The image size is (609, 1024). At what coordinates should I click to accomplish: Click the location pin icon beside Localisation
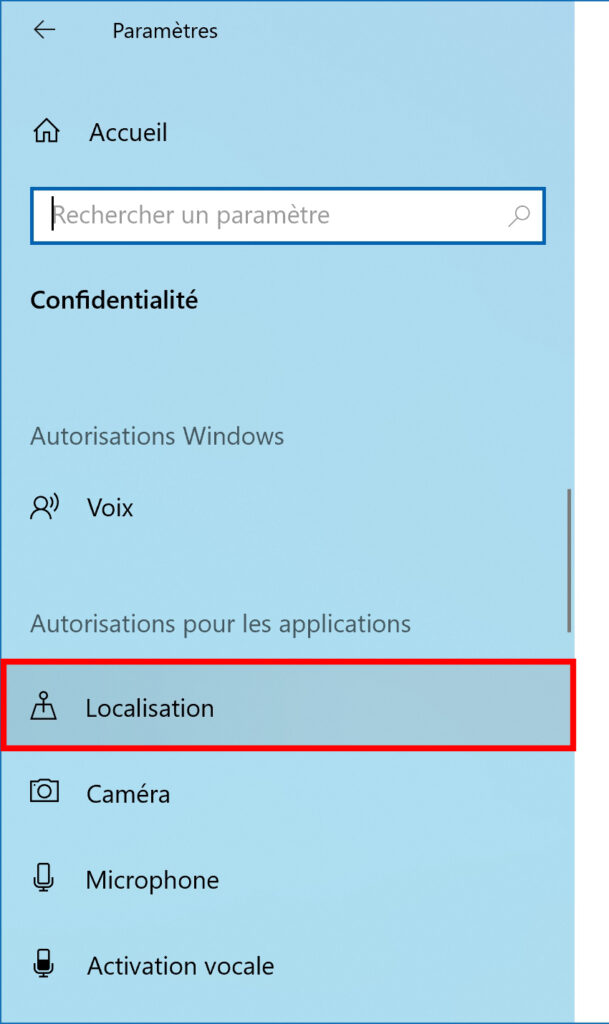[44, 707]
